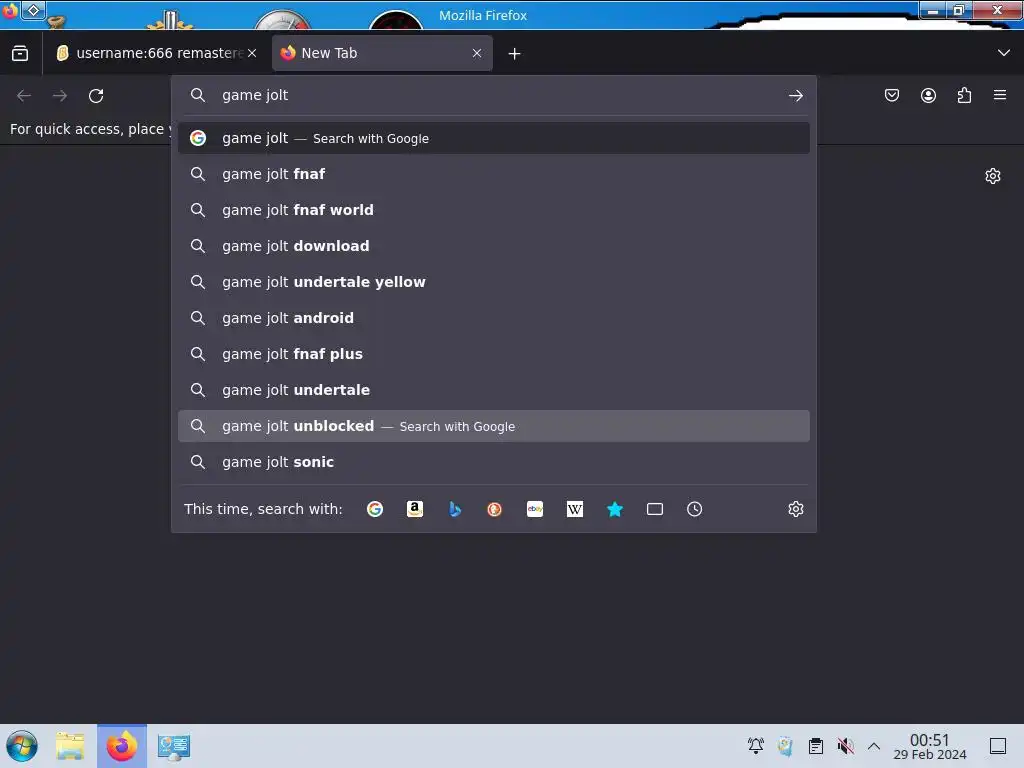
Task: Open the Firefox account menu
Action: coord(928,95)
